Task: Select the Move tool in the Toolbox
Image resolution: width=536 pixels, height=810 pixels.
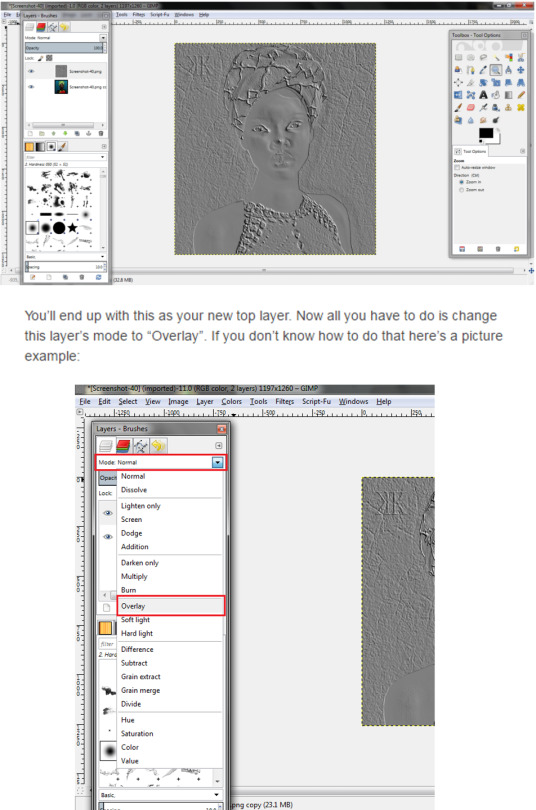Action: tap(521, 70)
